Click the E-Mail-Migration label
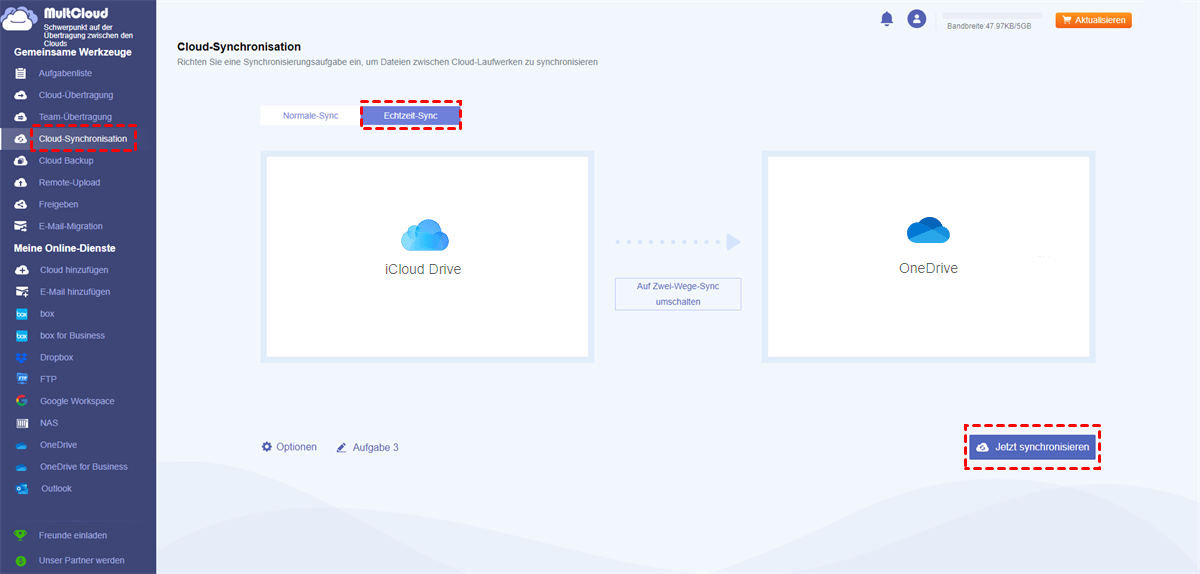This screenshot has width=1200, height=574. coord(71,227)
